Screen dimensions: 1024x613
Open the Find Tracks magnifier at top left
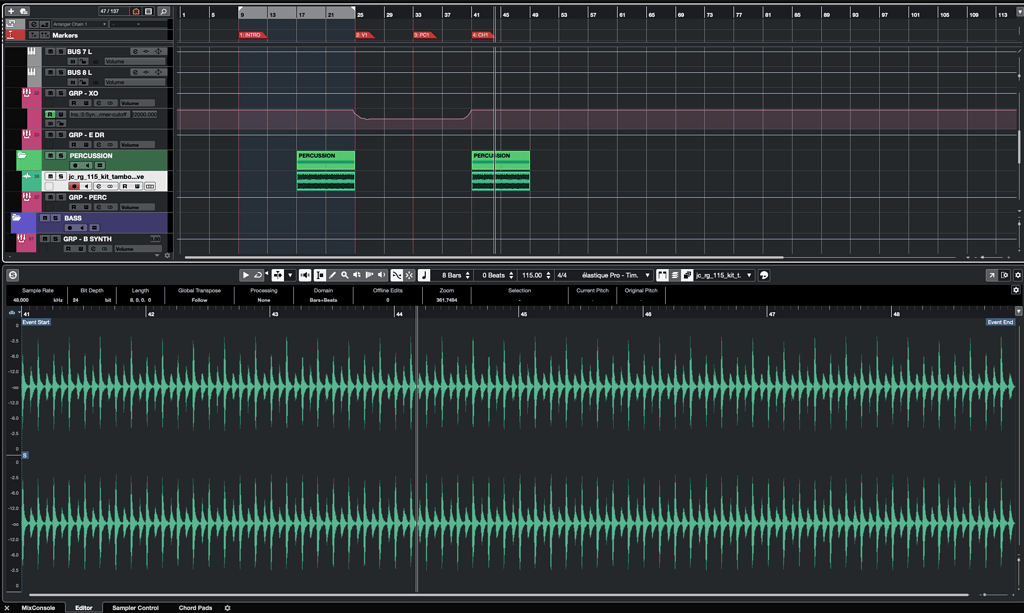click(x=163, y=12)
